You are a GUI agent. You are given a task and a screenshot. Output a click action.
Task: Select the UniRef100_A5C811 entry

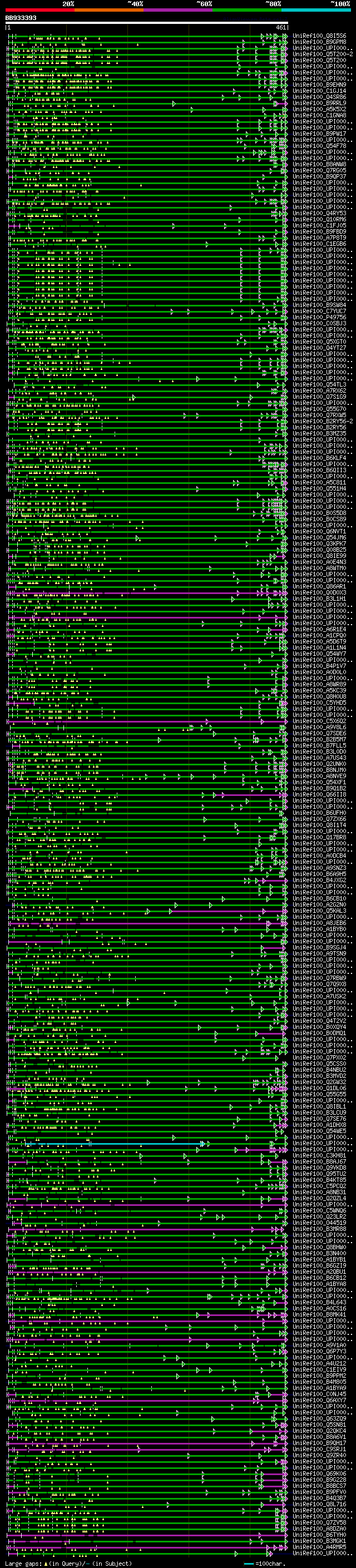pyautogui.click(x=319, y=483)
